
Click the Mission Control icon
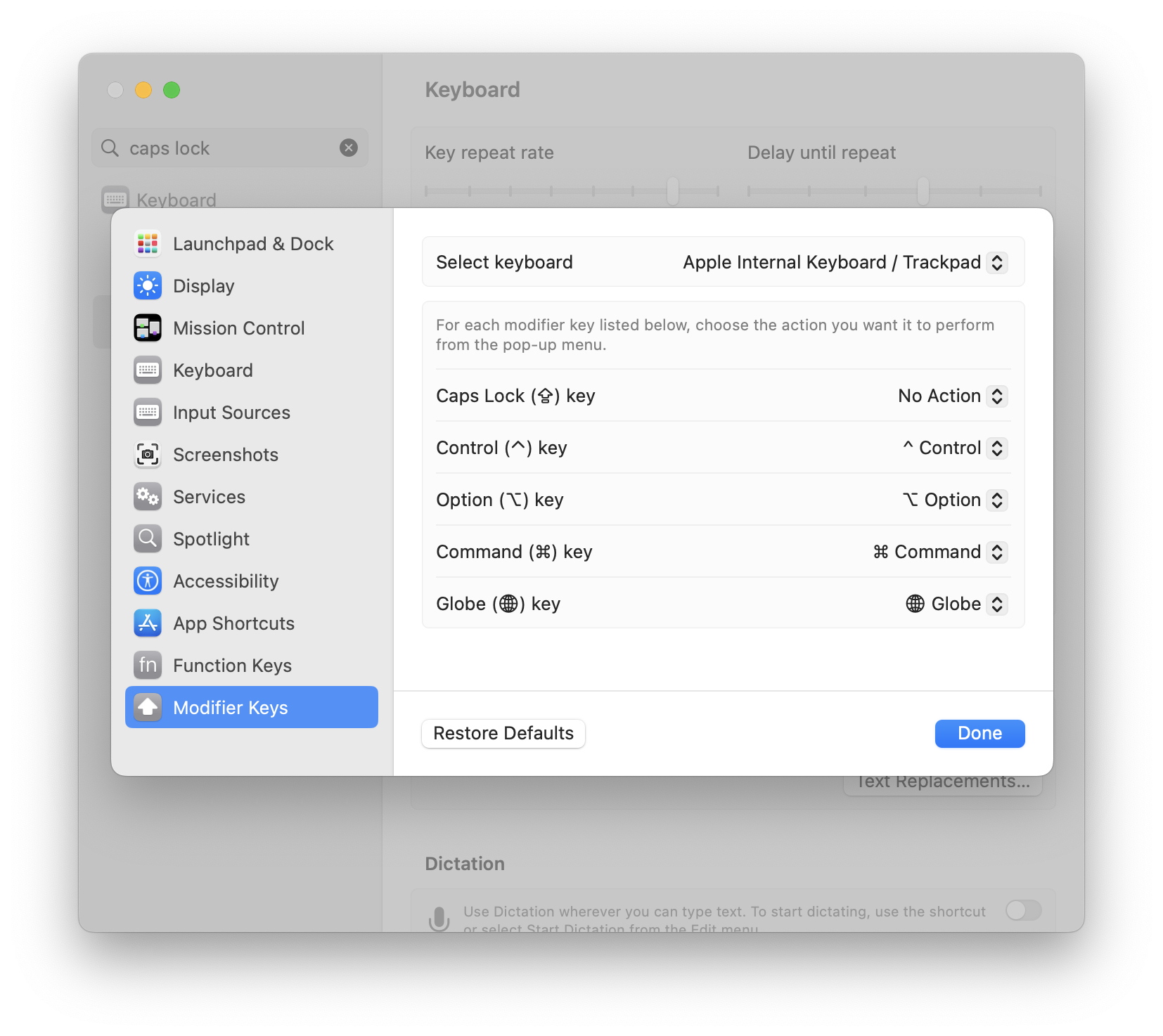point(148,328)
